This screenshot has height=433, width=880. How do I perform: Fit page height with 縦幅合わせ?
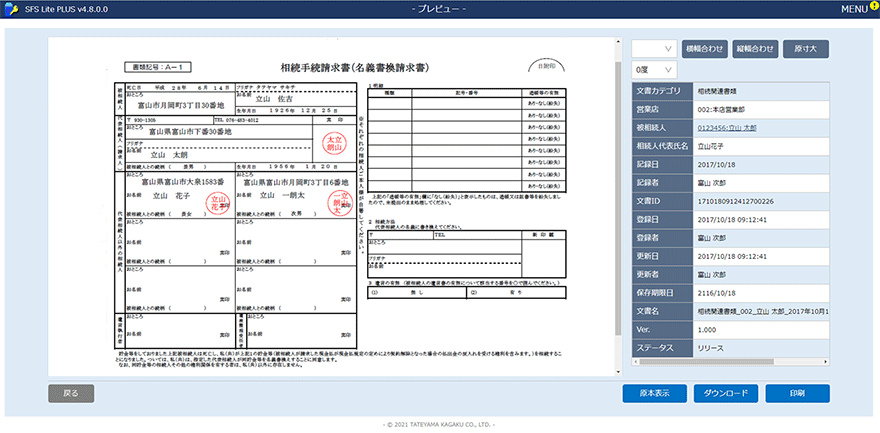[754, 48]
